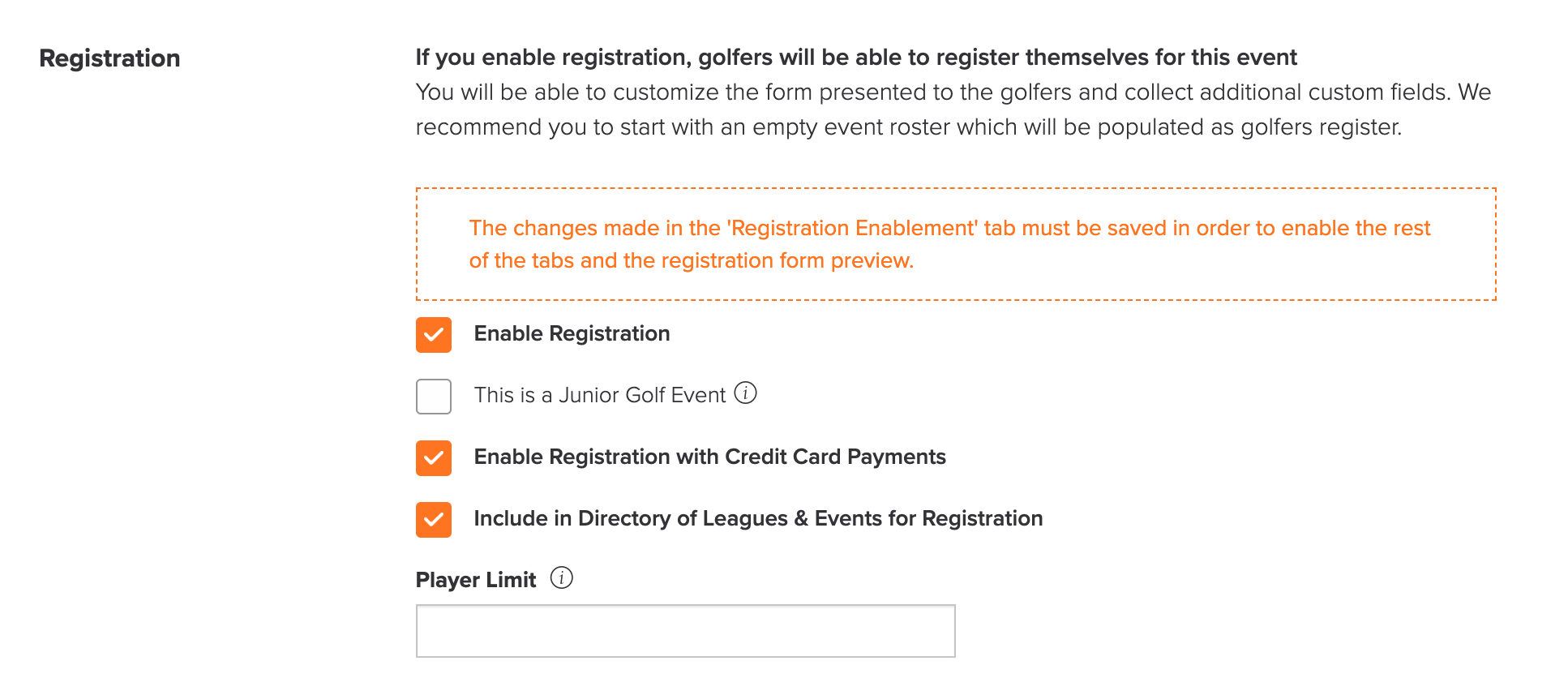Click 'of the tabs and the registration form preview' line

point(692,260)
